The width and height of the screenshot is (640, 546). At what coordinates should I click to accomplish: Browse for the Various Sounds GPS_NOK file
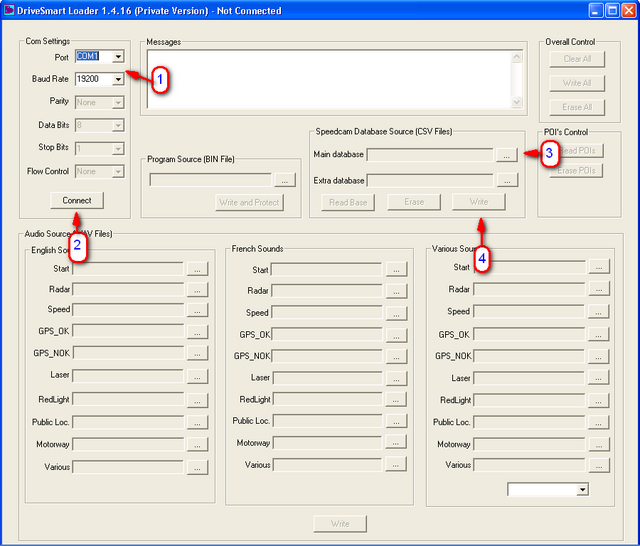point(598,356)
